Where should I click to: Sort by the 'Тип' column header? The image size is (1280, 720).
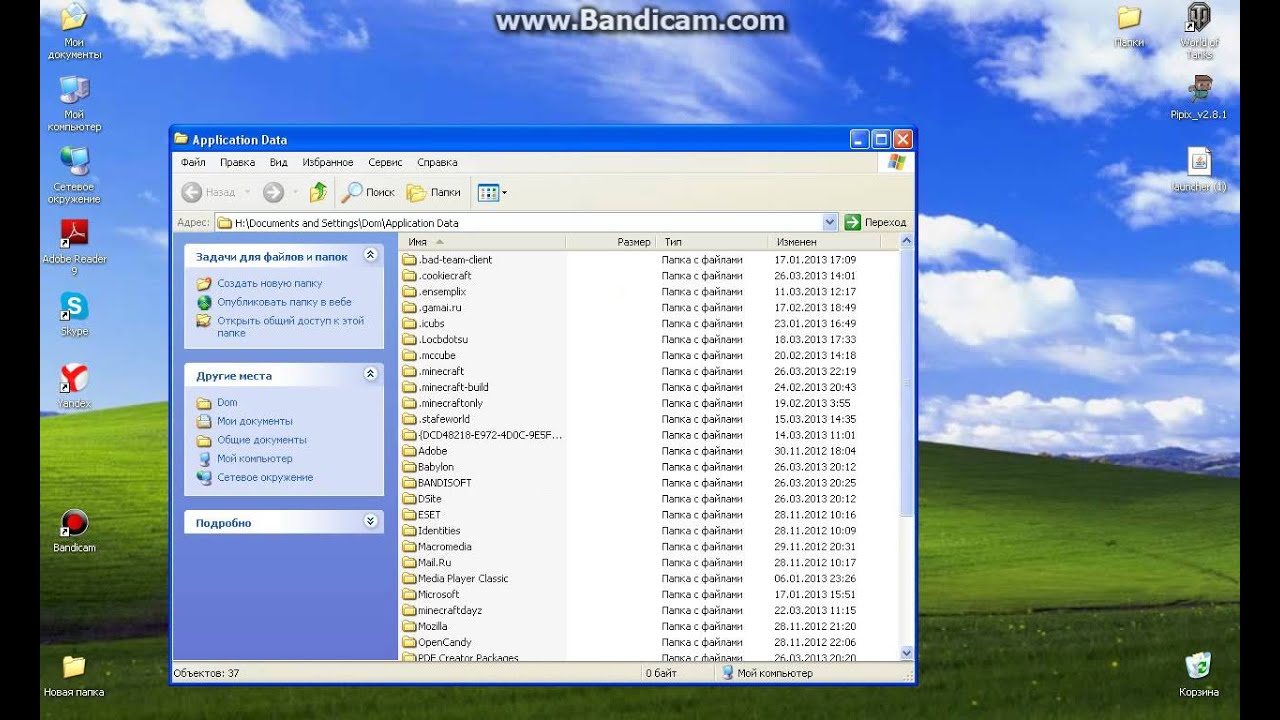pos(711,242)
